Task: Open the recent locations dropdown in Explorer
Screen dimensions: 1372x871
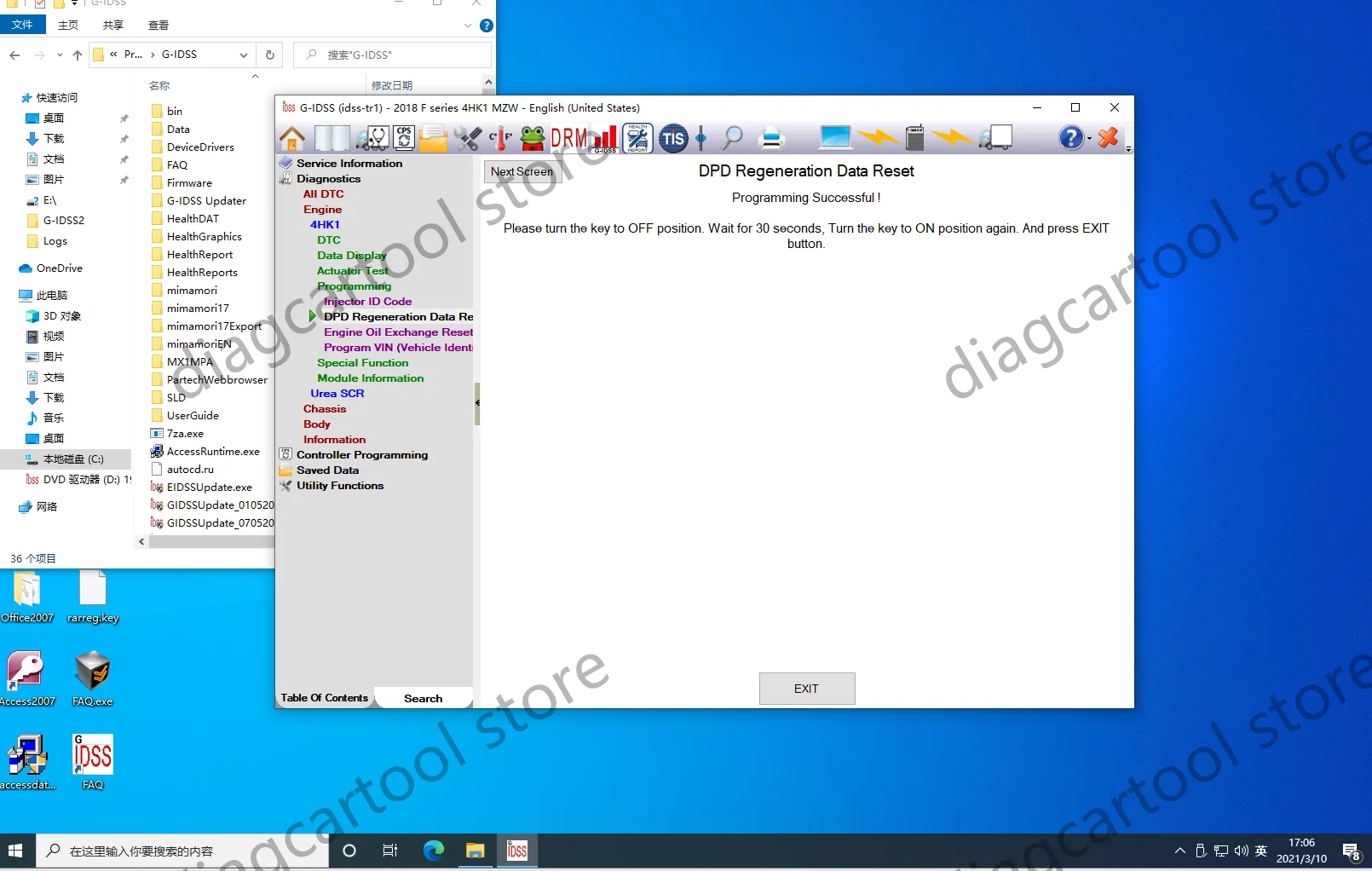Action: 60,55
